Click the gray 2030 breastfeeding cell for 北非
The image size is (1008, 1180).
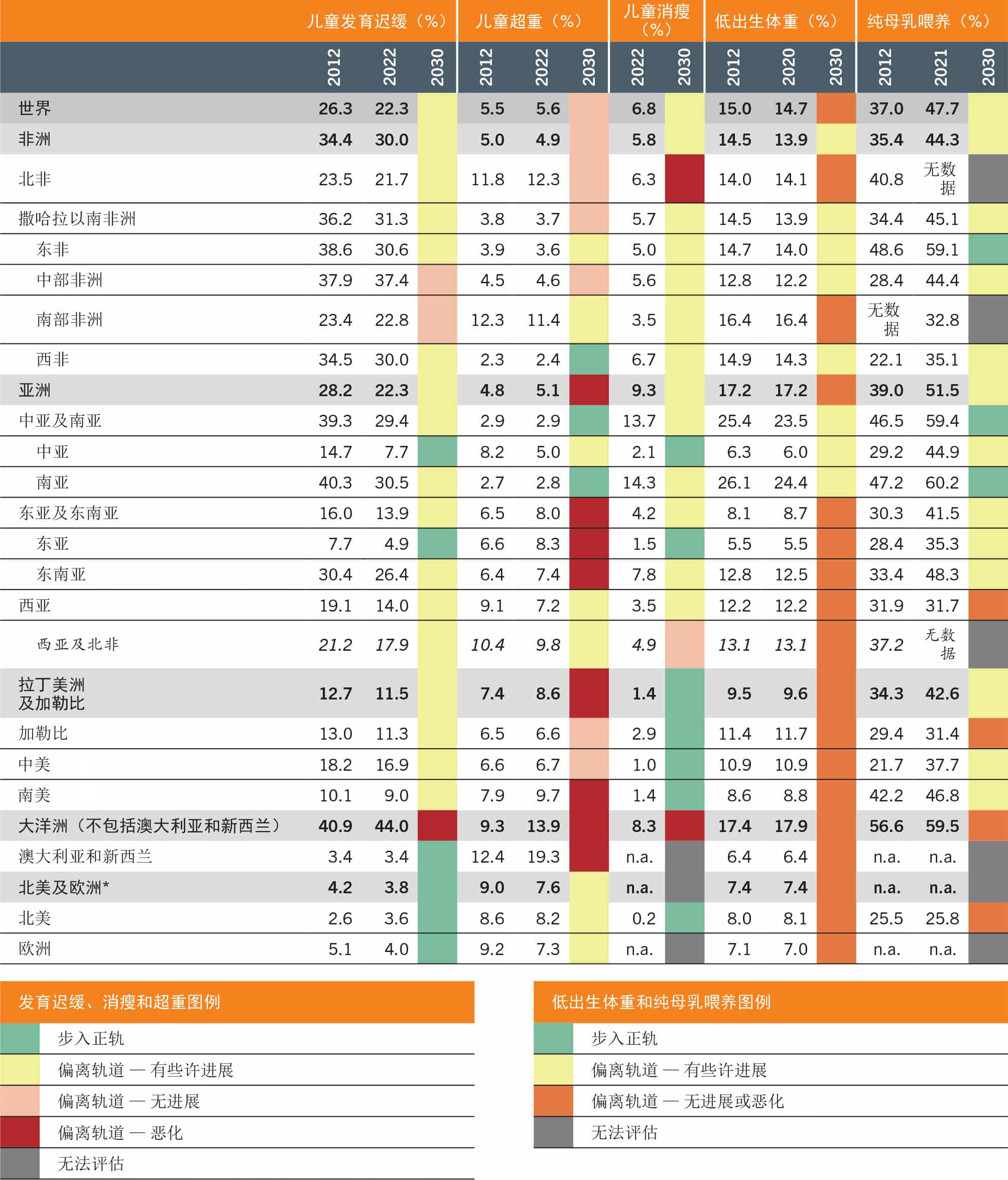(x=988, y=178)
